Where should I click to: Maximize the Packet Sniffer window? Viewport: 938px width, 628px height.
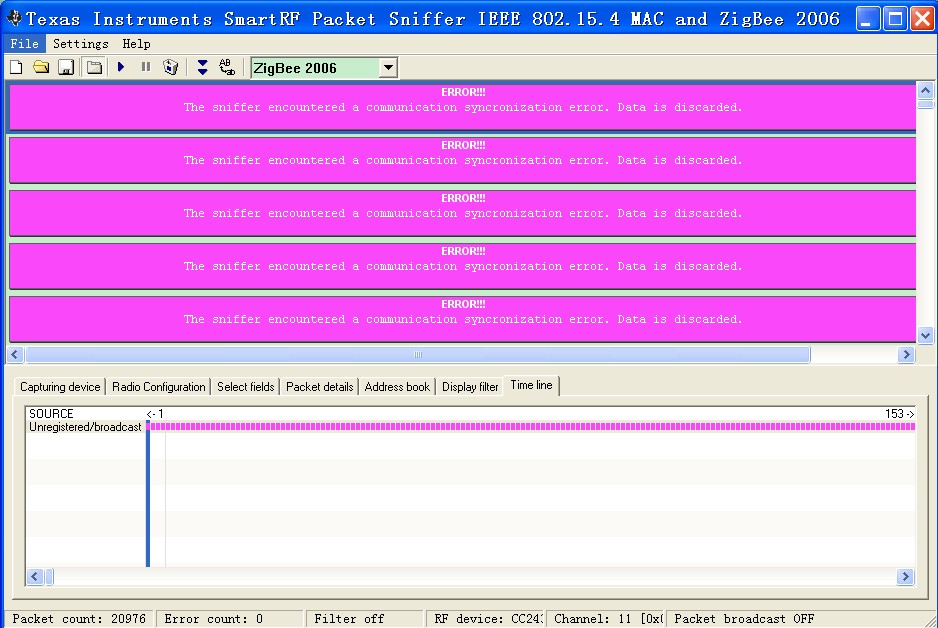tap(895, 19)
